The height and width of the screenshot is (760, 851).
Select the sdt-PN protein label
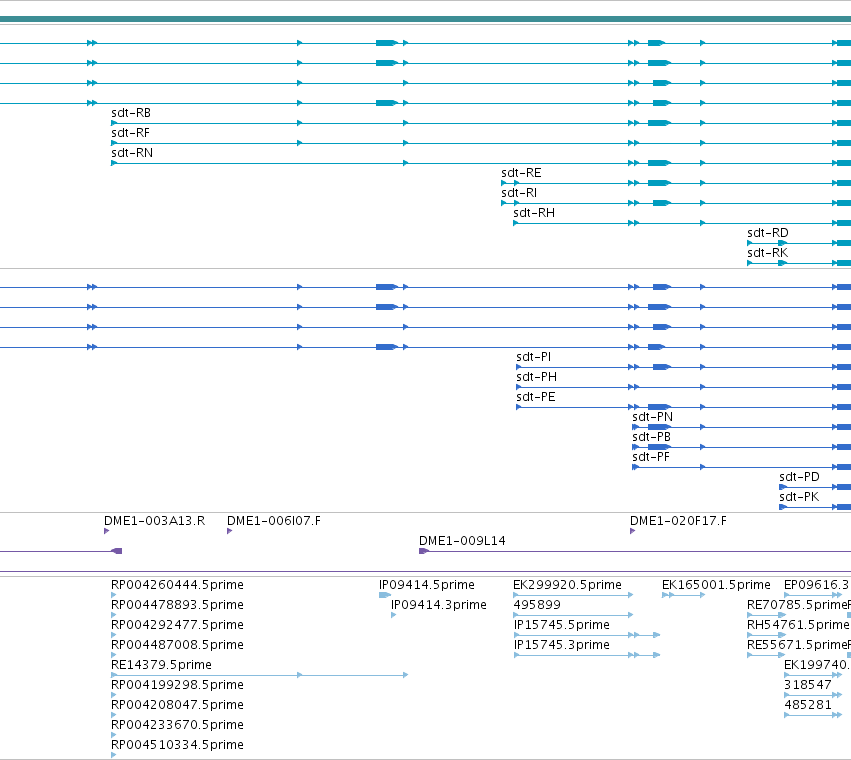pos(652,417)
